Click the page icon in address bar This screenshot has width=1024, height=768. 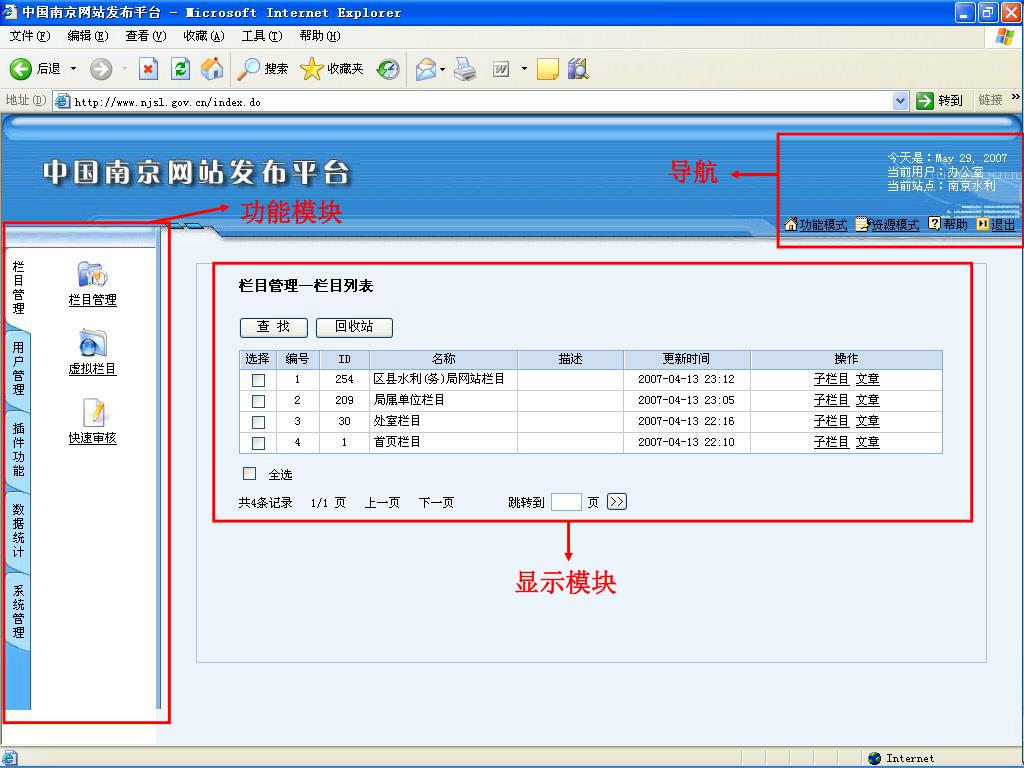click(x=62, y=101)
